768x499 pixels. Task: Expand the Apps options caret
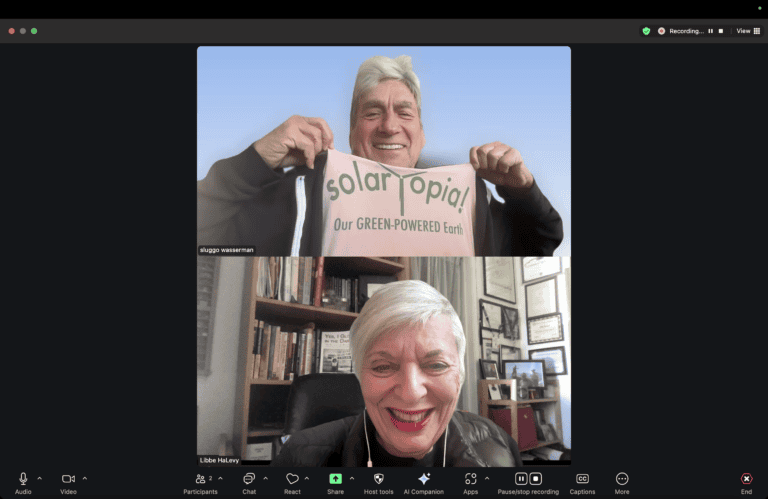point(487,478)
